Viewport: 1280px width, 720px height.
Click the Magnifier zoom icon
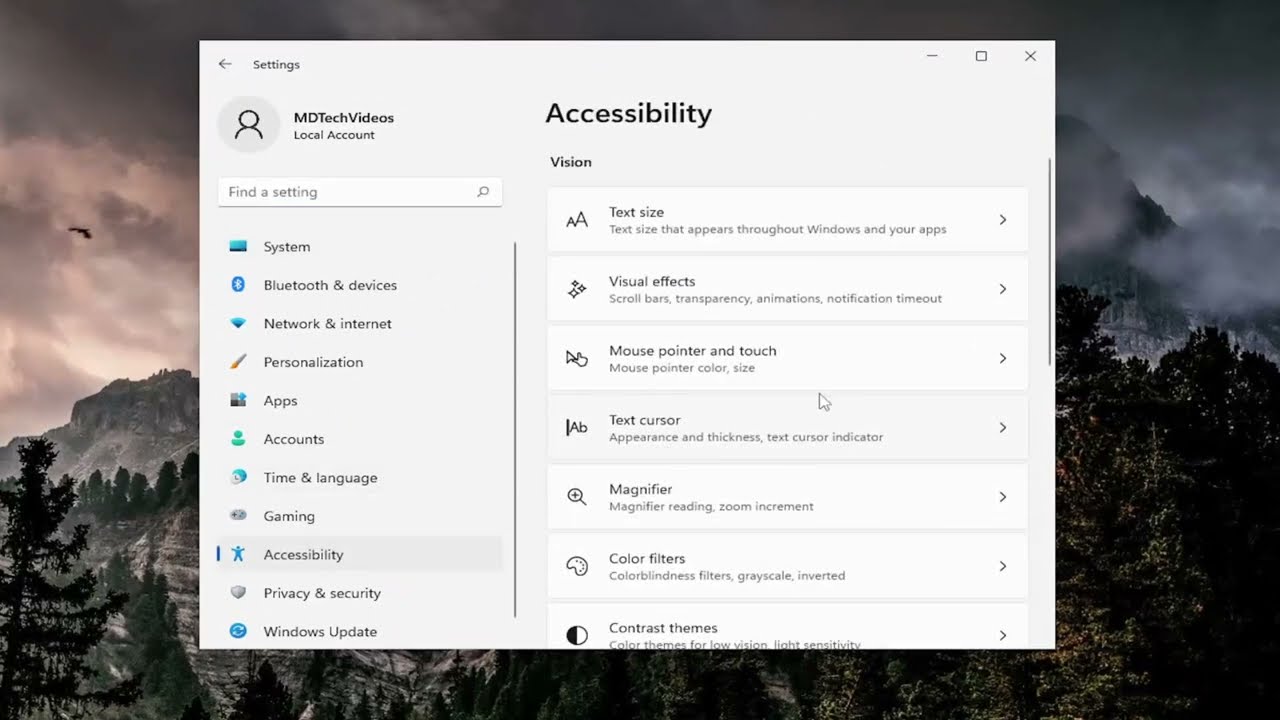(x=577, y=497)
